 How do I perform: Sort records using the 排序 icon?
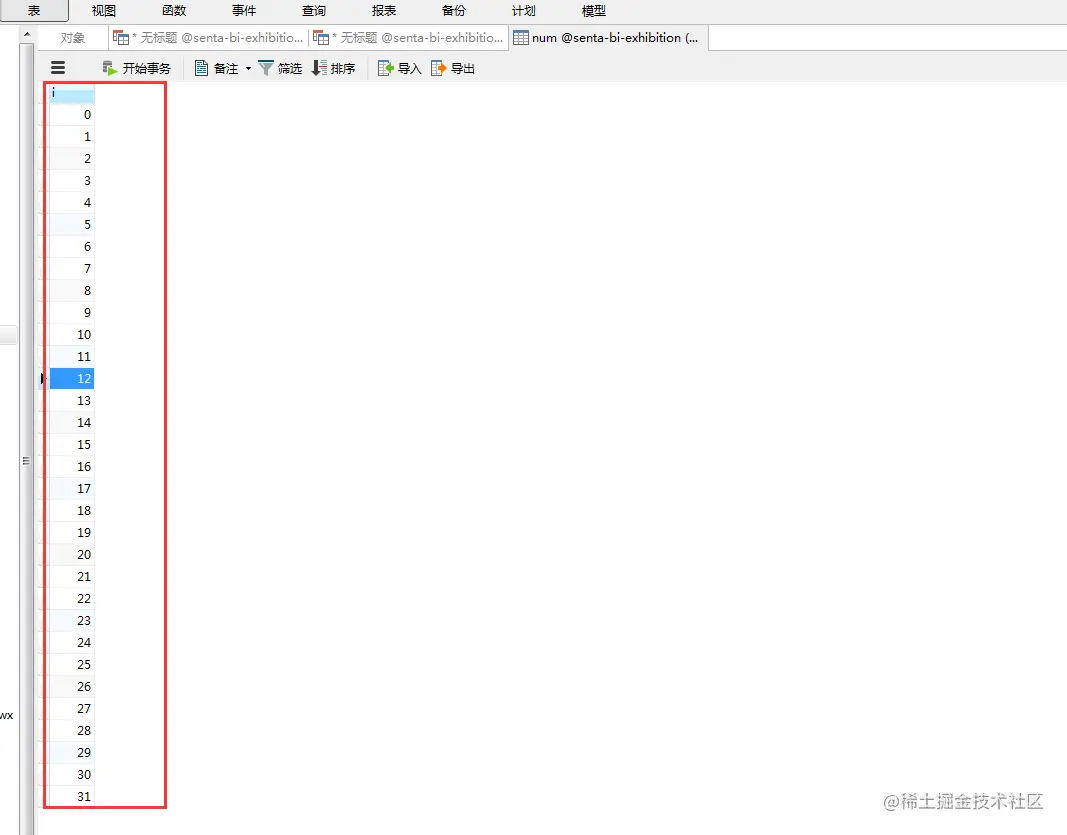tap(335, 68)
